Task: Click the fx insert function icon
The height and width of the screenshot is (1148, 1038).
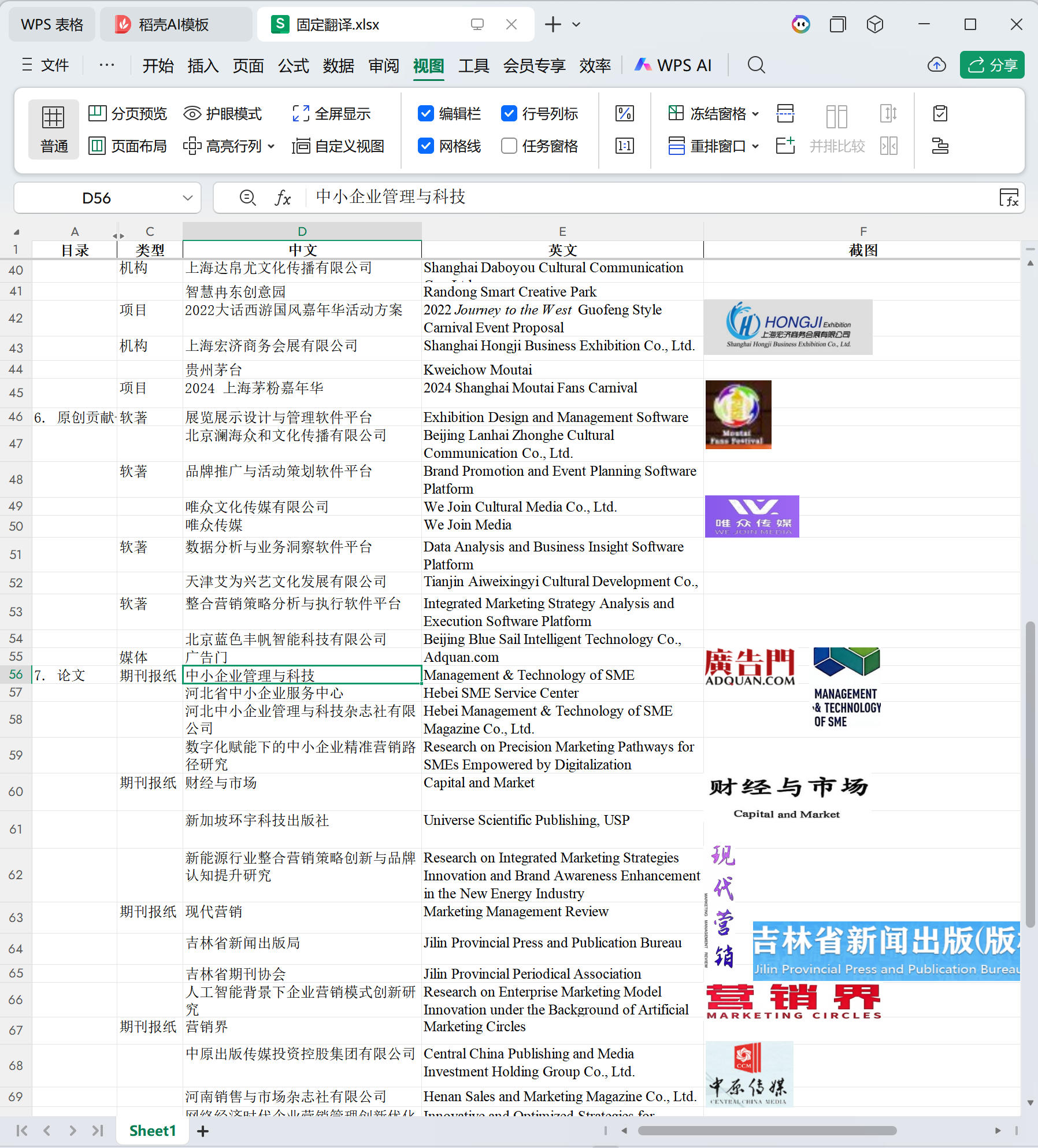Action: (x=283, y=198)
